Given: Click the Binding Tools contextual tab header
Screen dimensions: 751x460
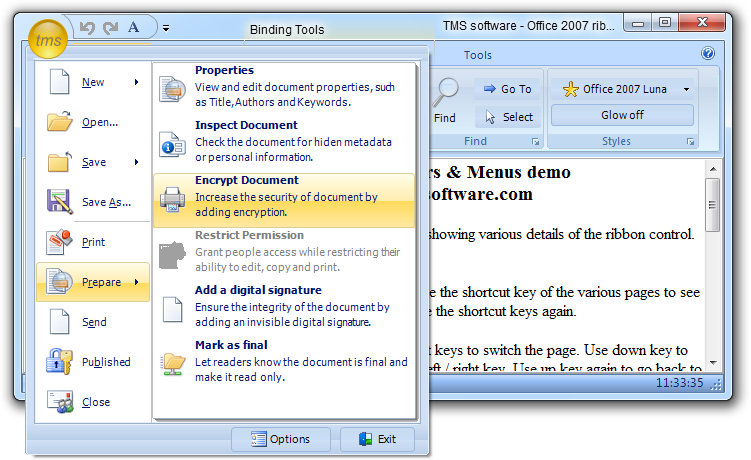Looking at the screenshot, I should pos(287,30).
